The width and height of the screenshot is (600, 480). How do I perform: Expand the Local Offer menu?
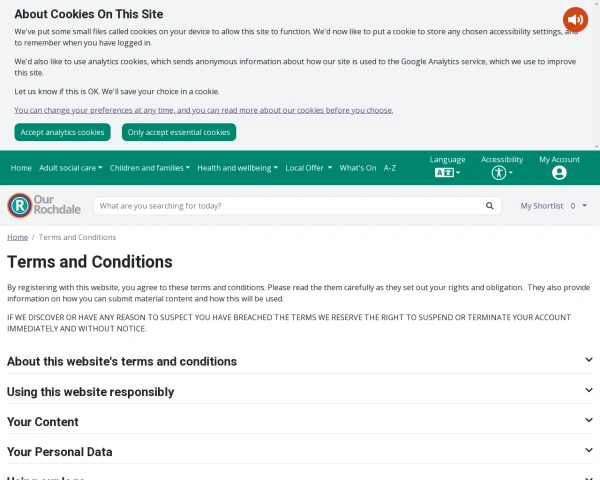pyautogui.click(x=308, y=168)
